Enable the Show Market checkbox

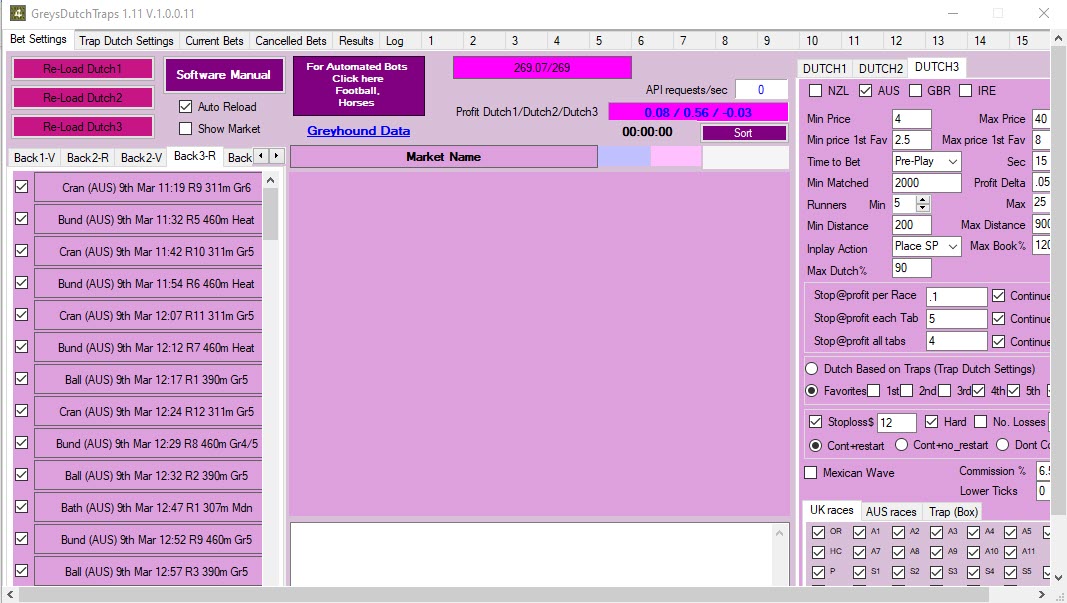coord(185,128)
